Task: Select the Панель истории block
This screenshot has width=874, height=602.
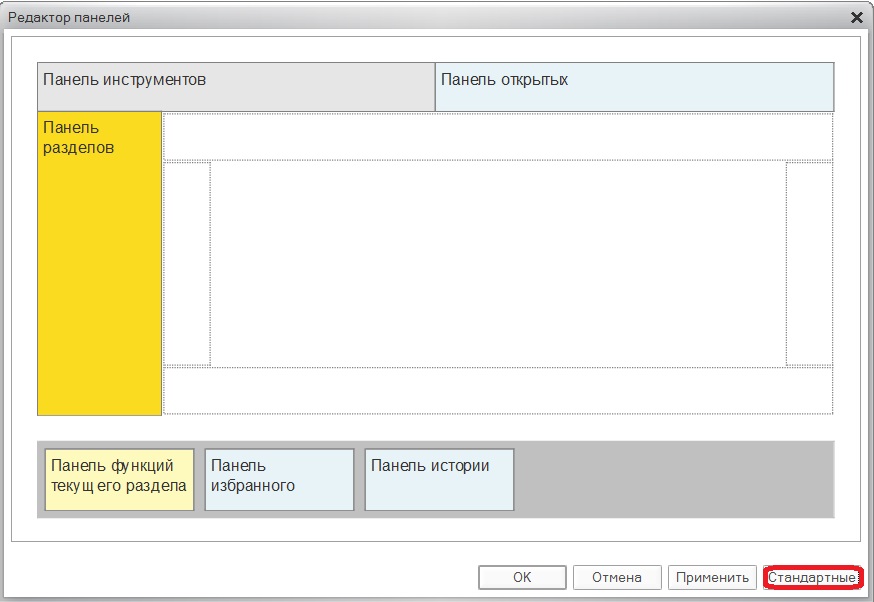Action: 439,479
